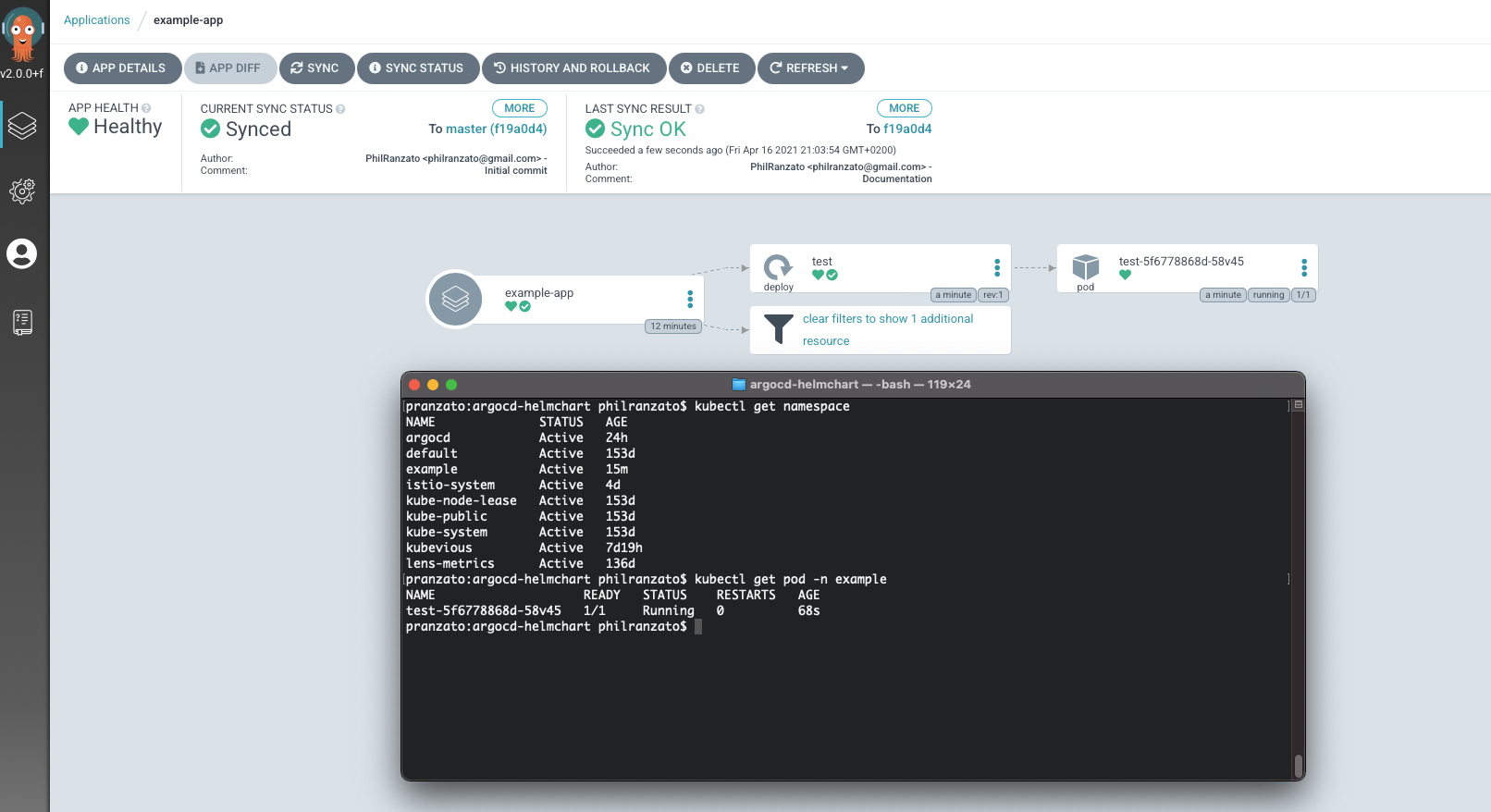The width and height of the screenshot is (1491, 812).
Task: Click the example-app node label
Action: 539,293
